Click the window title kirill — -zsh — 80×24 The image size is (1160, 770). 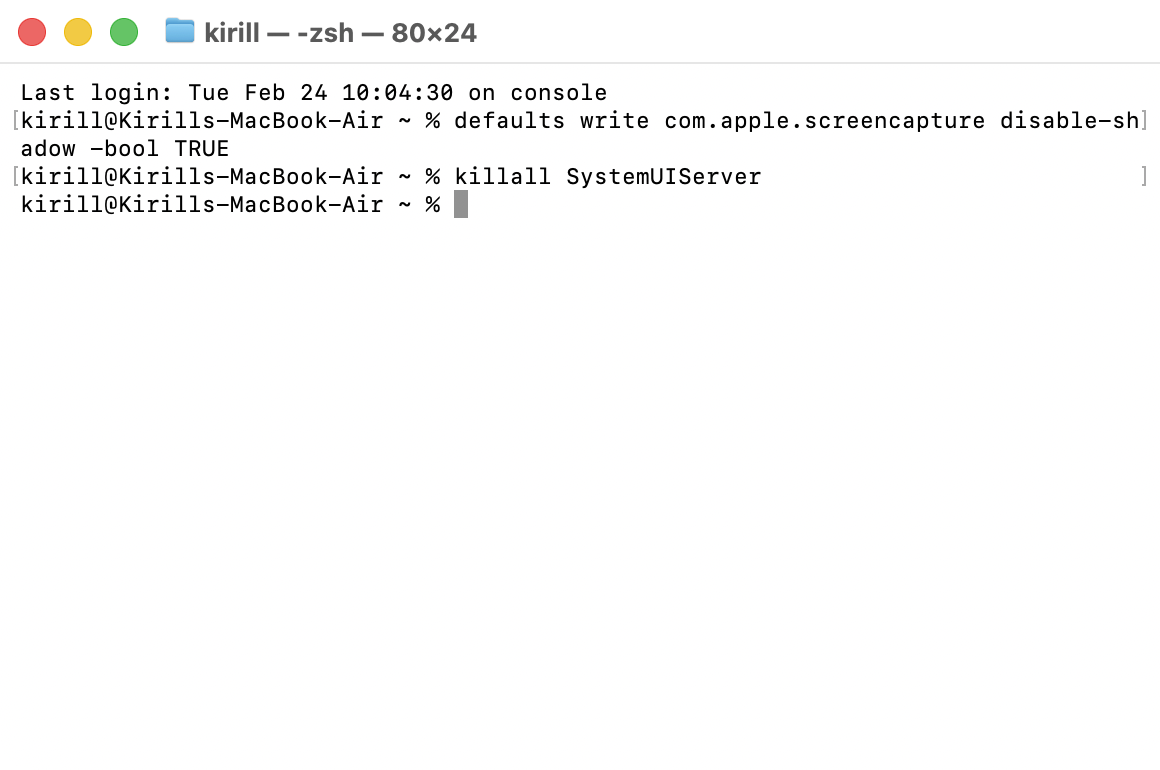pos(340,31)
